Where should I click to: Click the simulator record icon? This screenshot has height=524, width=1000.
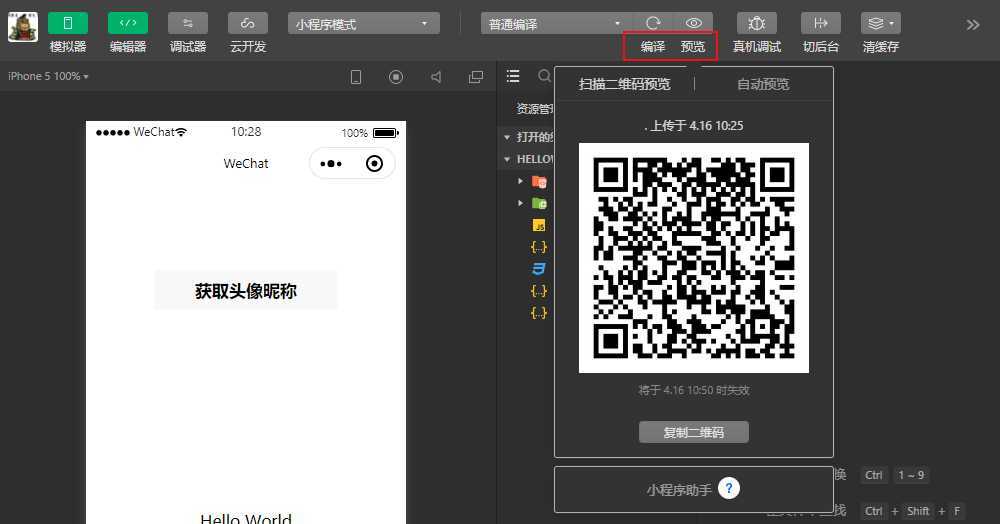coord(396,77)
